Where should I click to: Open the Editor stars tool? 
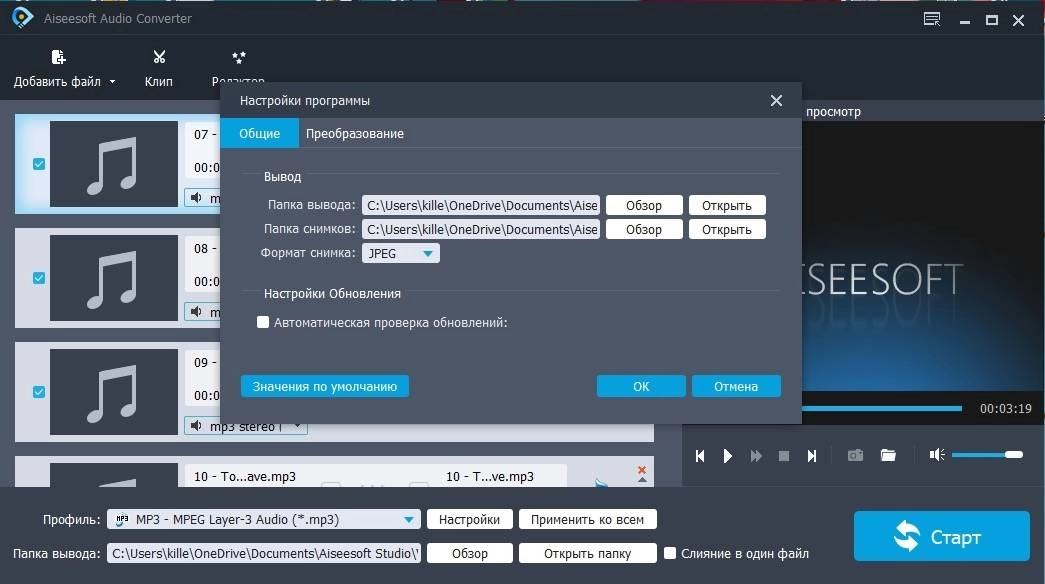pyautogui.click(x=238, y=58)
